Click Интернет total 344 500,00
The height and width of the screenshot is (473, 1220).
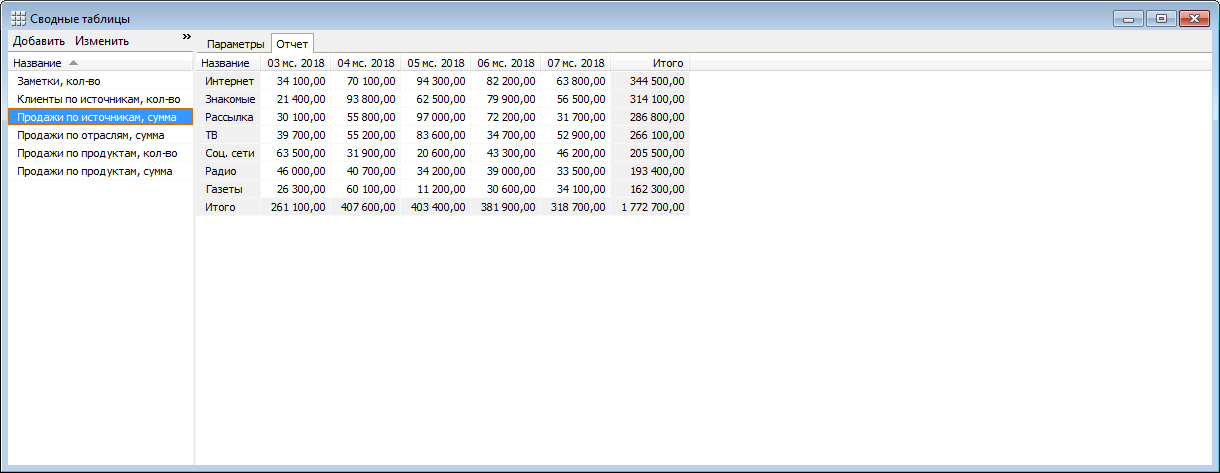coord(650,81)
